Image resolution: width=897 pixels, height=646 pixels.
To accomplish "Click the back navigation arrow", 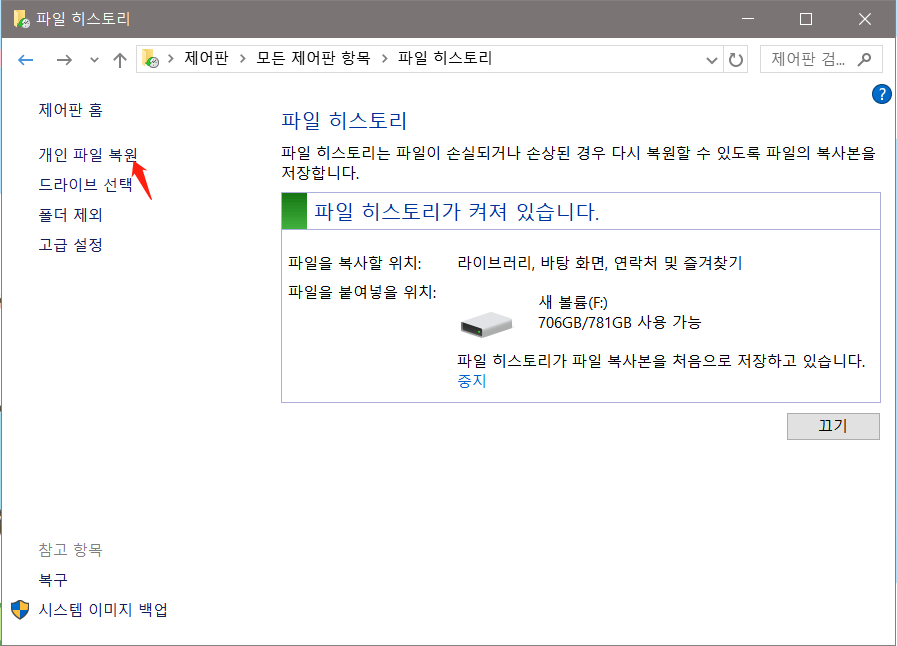I will tap(25, 59).
